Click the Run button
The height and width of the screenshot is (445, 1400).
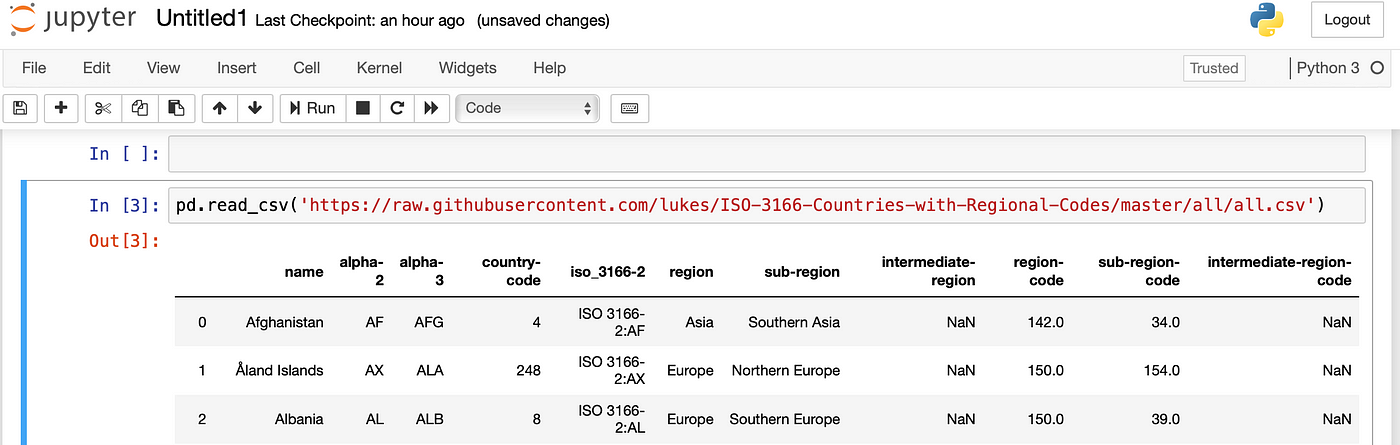tap(313, 108)
